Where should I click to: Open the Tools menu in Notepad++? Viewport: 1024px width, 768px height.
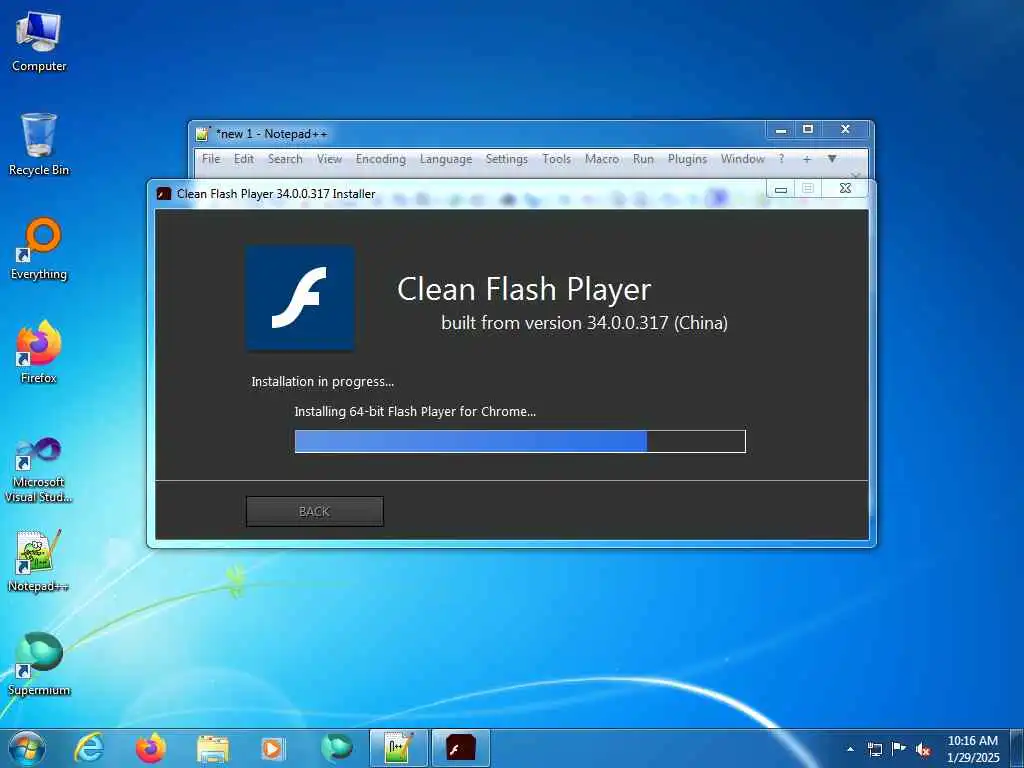click(x=556, y=159)
